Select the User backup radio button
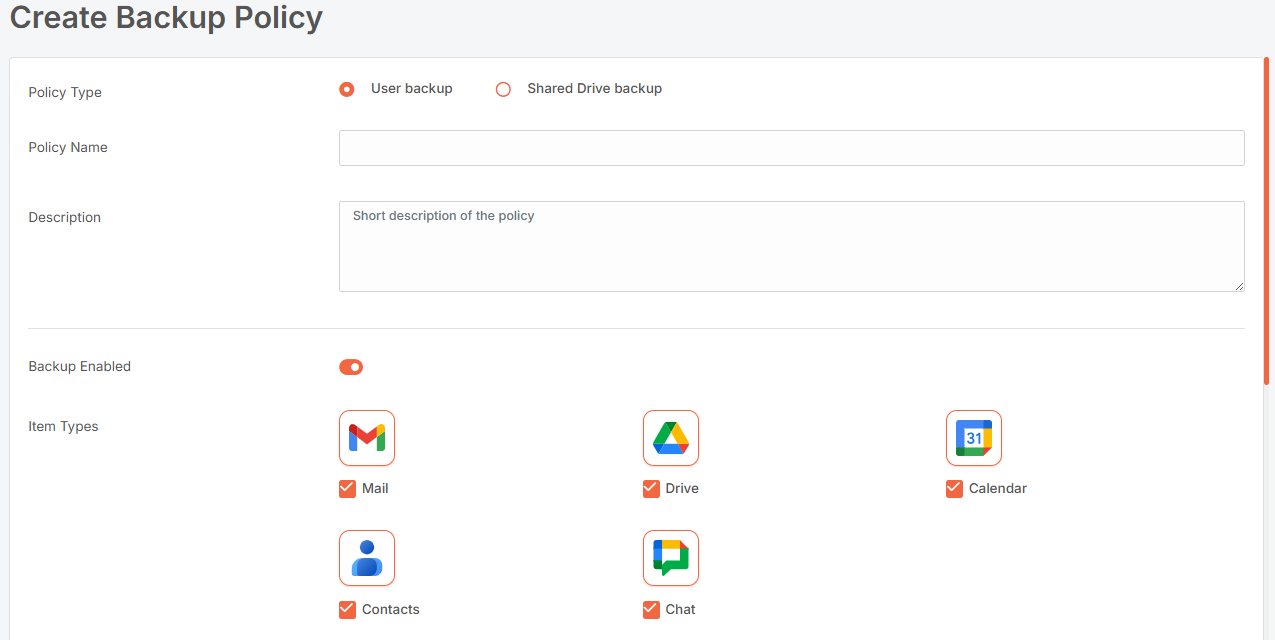 click(347, 89)
